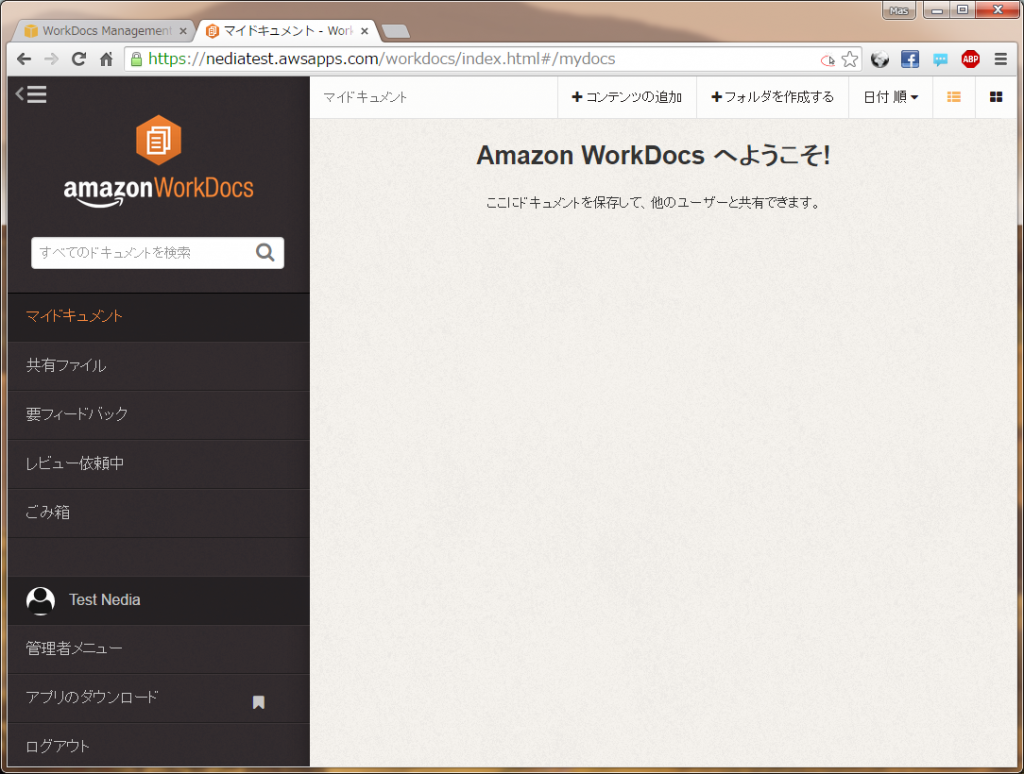Open レビュー依頼中 in the sidebar
The image size is (1024, 774).
pos(159,464)
